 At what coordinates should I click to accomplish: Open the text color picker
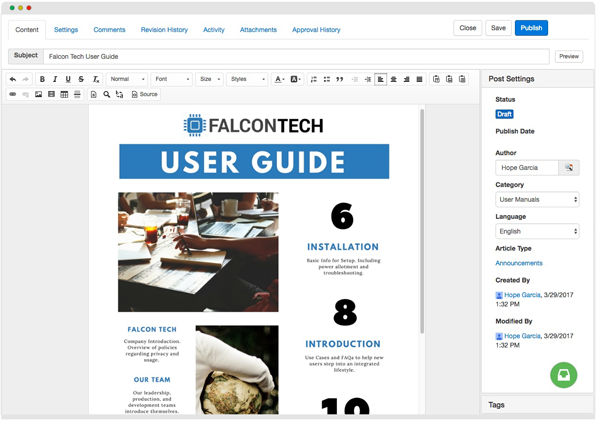coord(279,79)
